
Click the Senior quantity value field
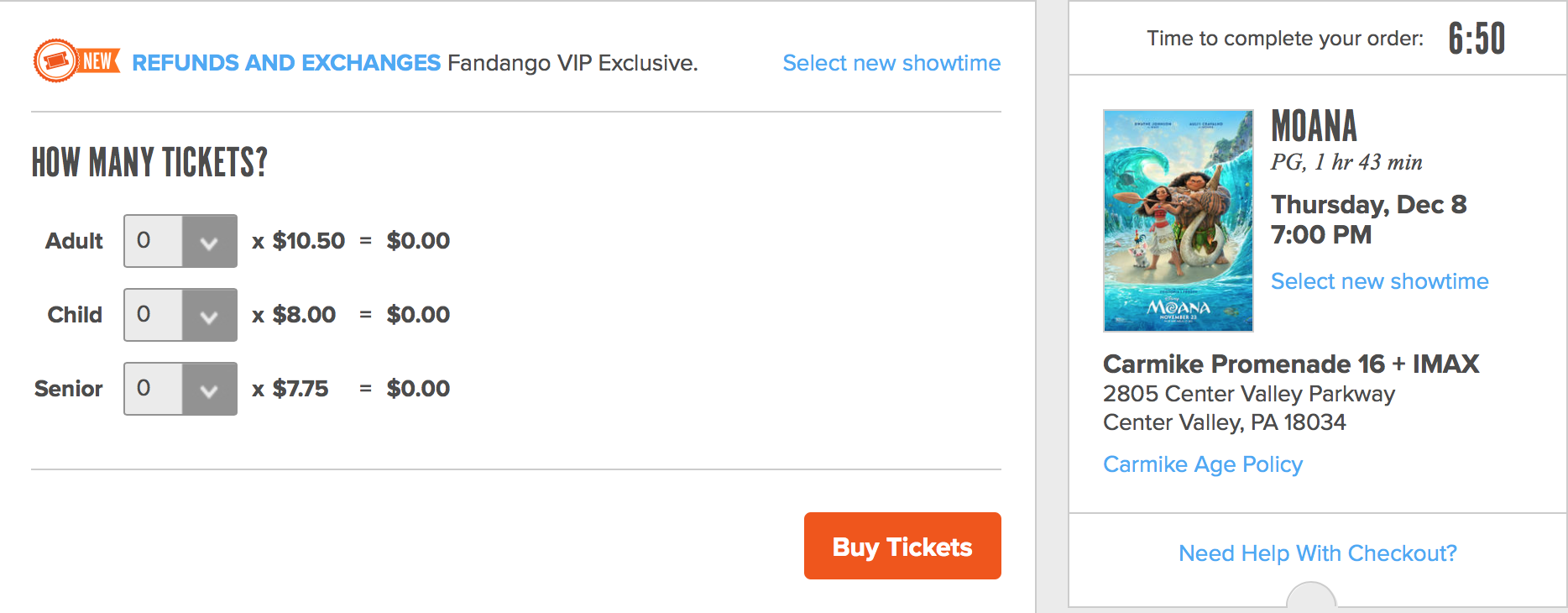153,389
